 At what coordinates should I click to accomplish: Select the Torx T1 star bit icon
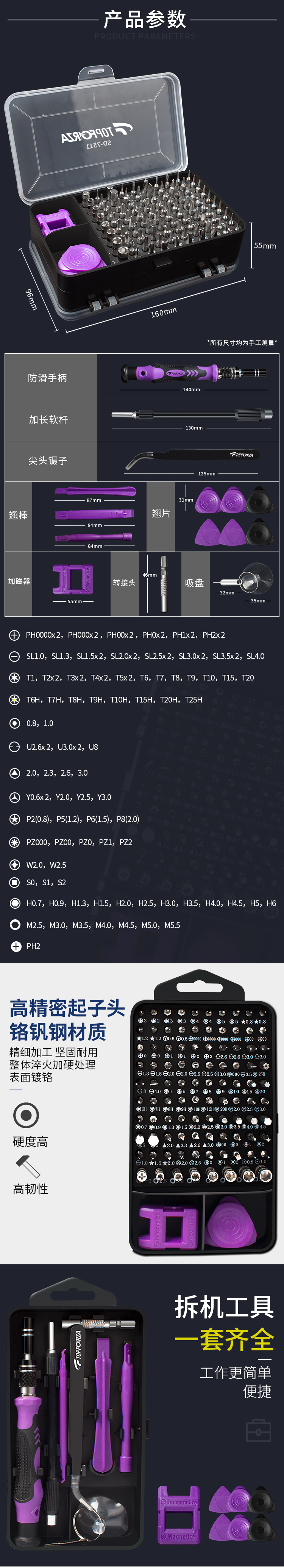pyautogui.click(x=15, y=677)
